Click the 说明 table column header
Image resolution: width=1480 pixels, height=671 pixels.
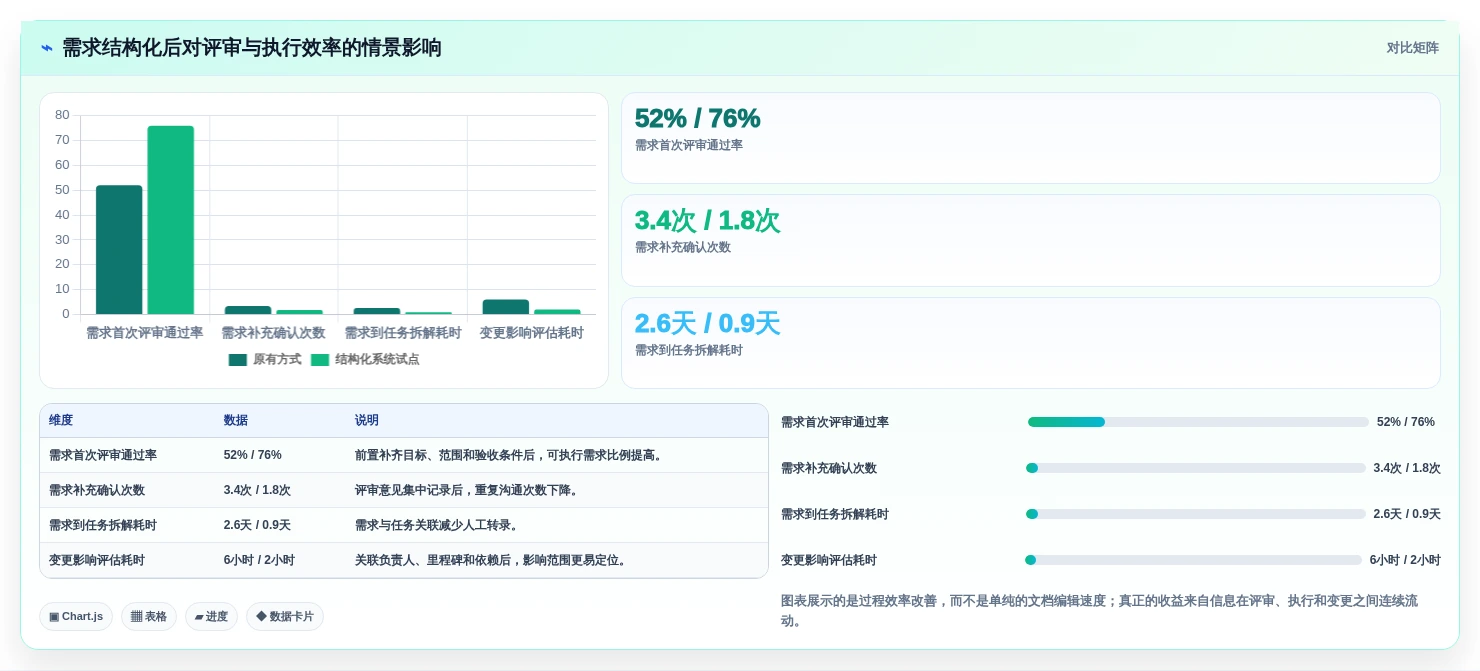pyautogui.click(x=367, y=421)
